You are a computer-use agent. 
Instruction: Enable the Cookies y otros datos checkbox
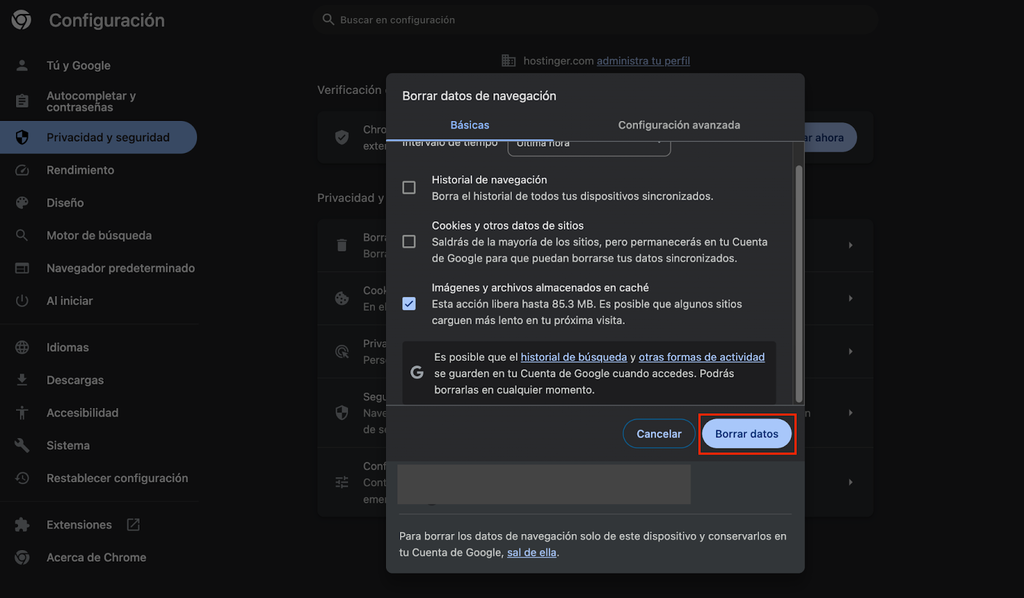point(408,241)
